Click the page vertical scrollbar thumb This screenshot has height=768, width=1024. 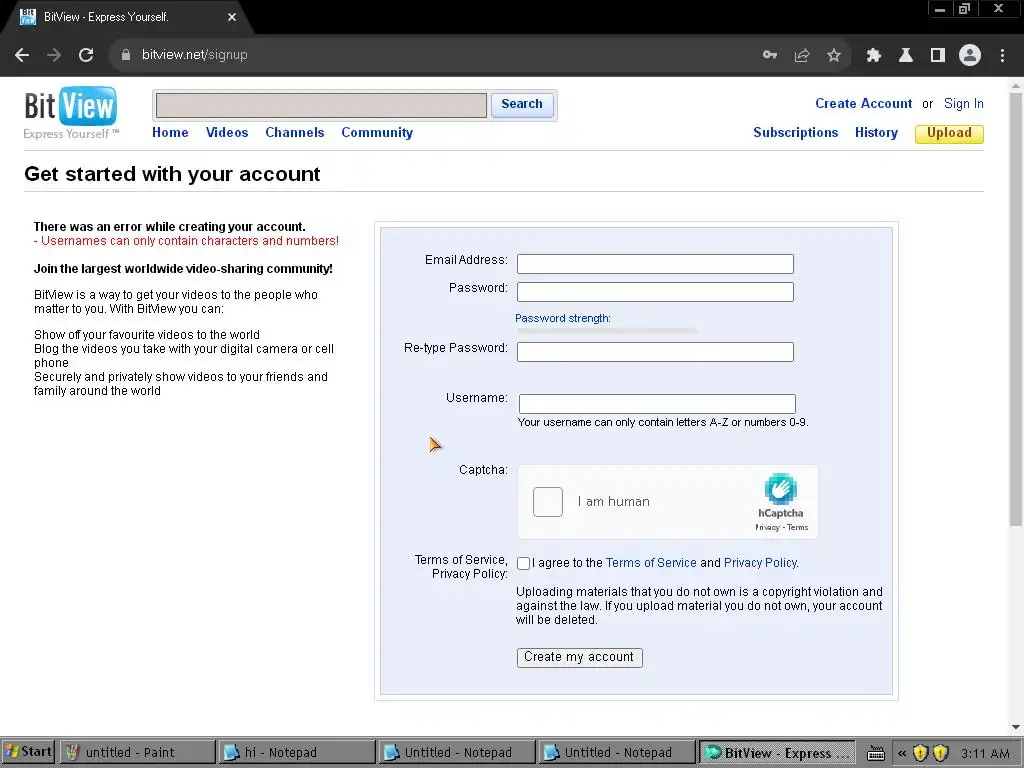click(1016, 308)
